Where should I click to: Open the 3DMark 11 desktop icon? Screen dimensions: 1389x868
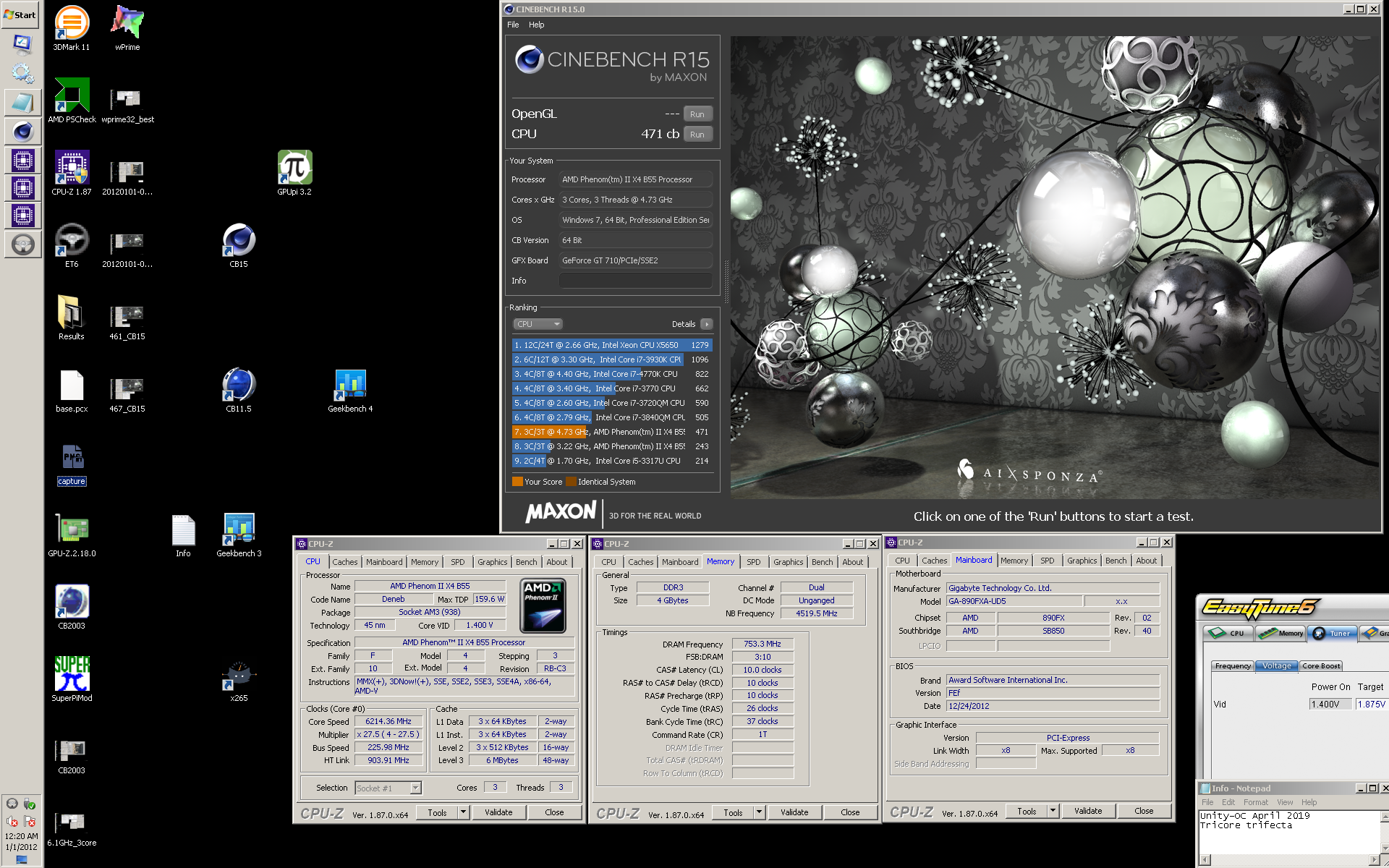click(x=72, y=27)
